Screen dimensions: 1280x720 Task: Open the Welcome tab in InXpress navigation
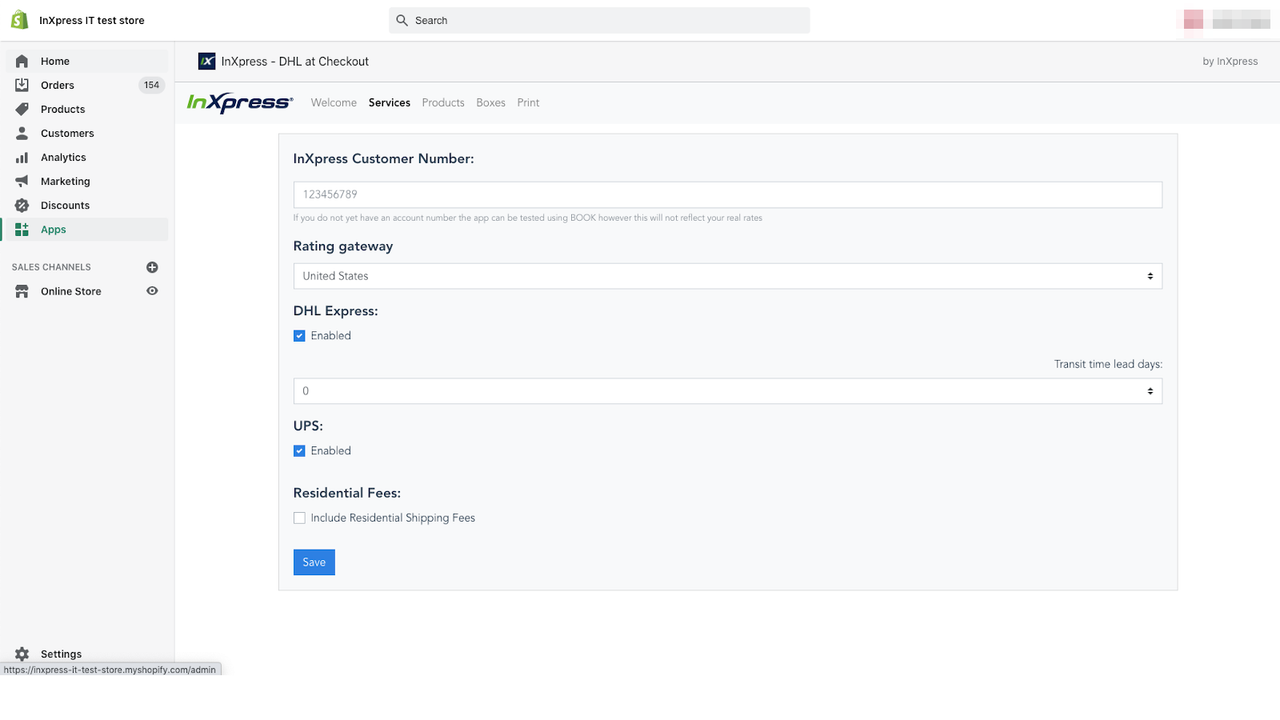pos(333,102)
